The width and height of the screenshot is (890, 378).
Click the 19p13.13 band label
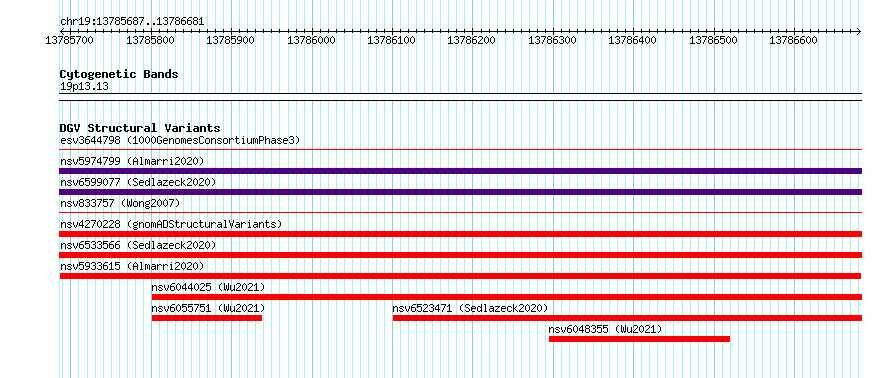(x=84, y=86)
